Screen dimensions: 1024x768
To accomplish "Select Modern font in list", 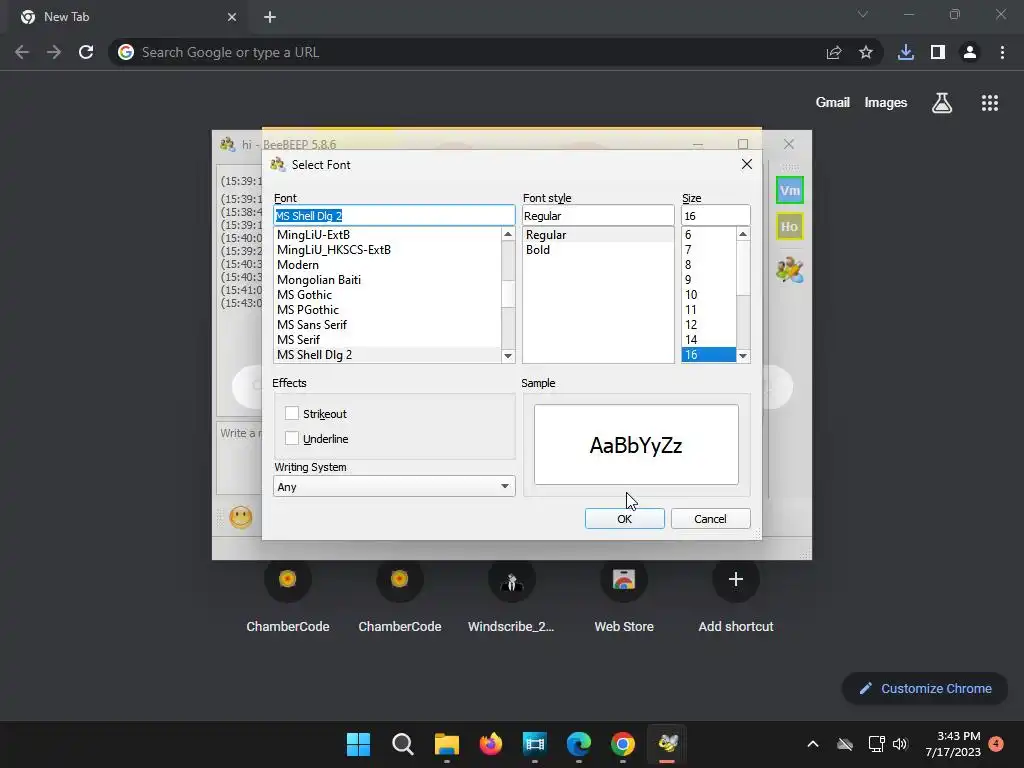I will point(388,264).
